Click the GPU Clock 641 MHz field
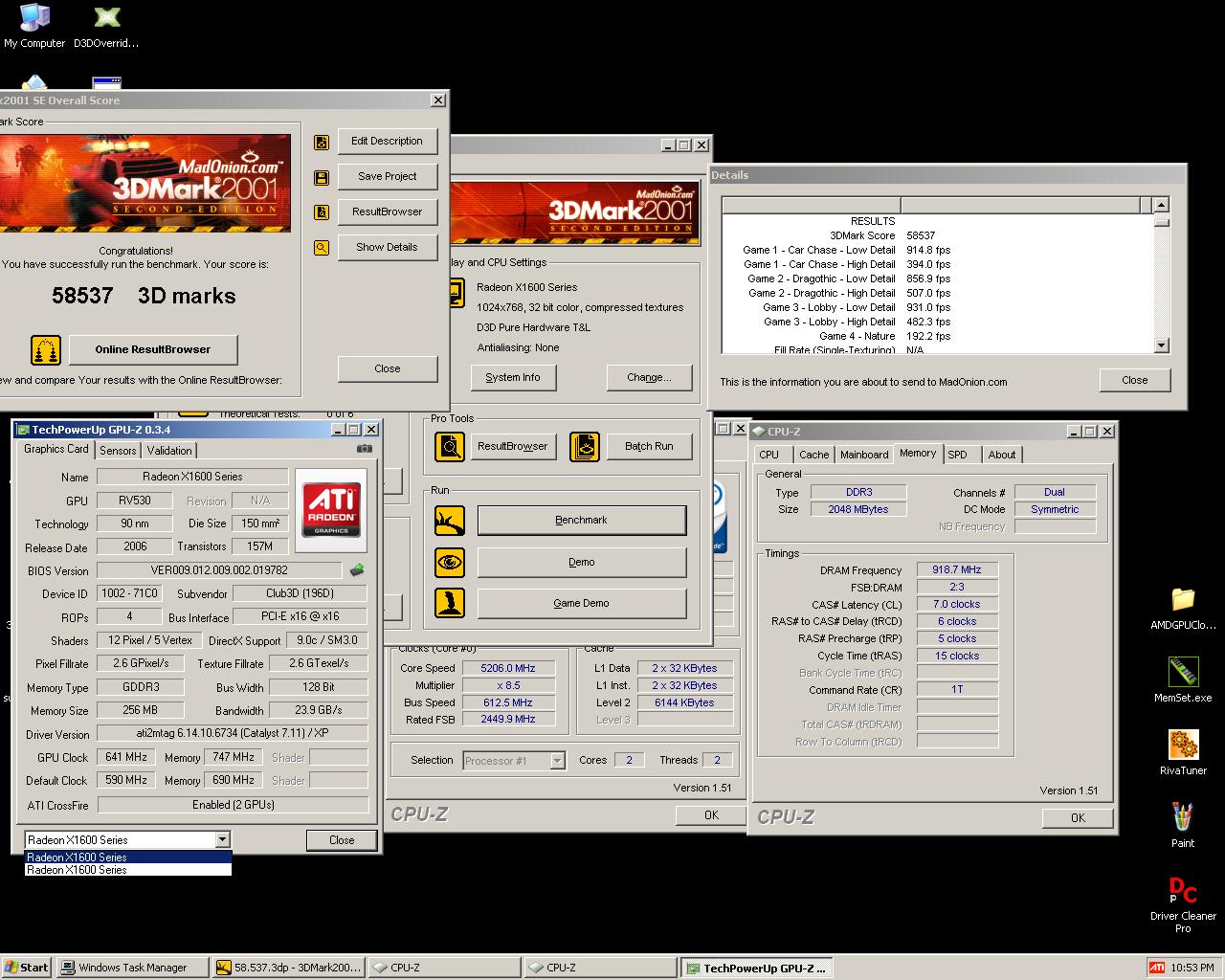Image resolution: width=1225 pixels, height=980 pixels. [126, 757]
